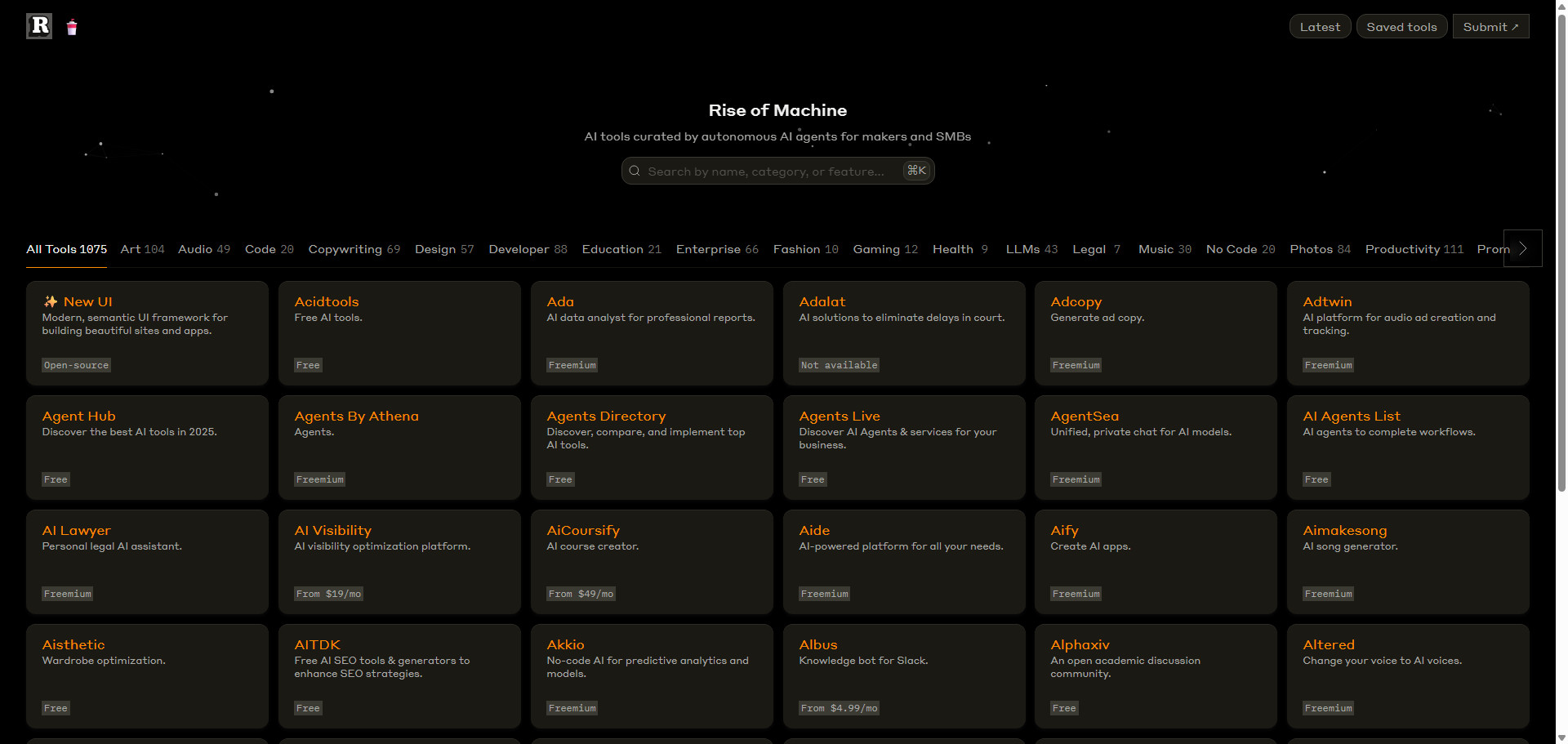The height and width of the screenshot is (744, 1568).
Task: Select the Art category tab
Action: pos(142,249)
